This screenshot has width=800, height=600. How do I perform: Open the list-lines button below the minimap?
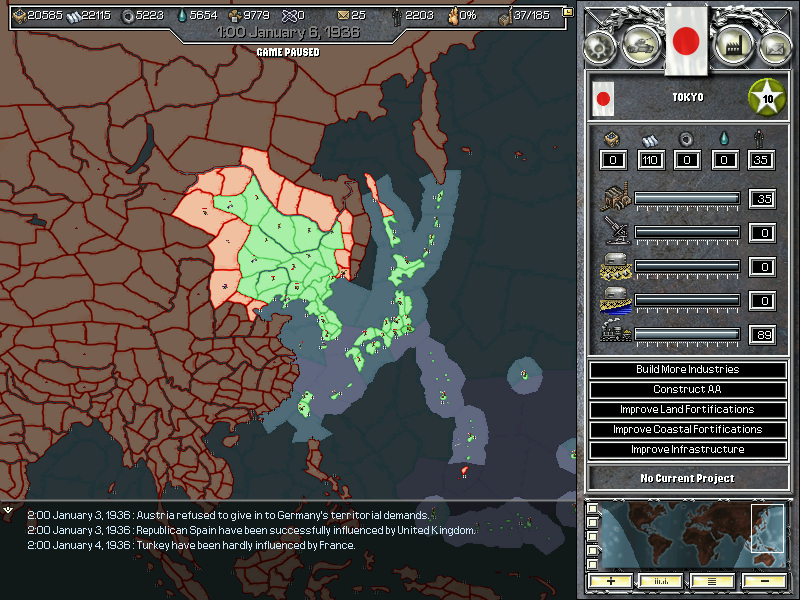713,580
